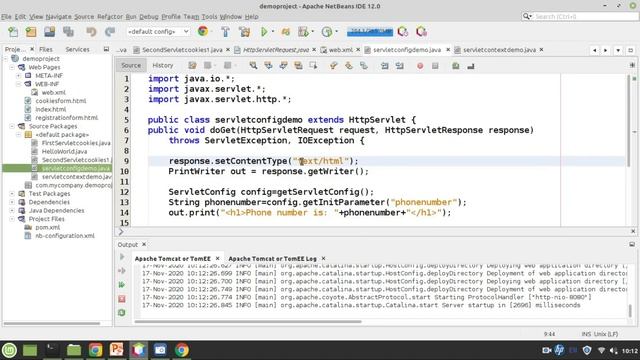Stop the server with red output icon

click(122, 299)
